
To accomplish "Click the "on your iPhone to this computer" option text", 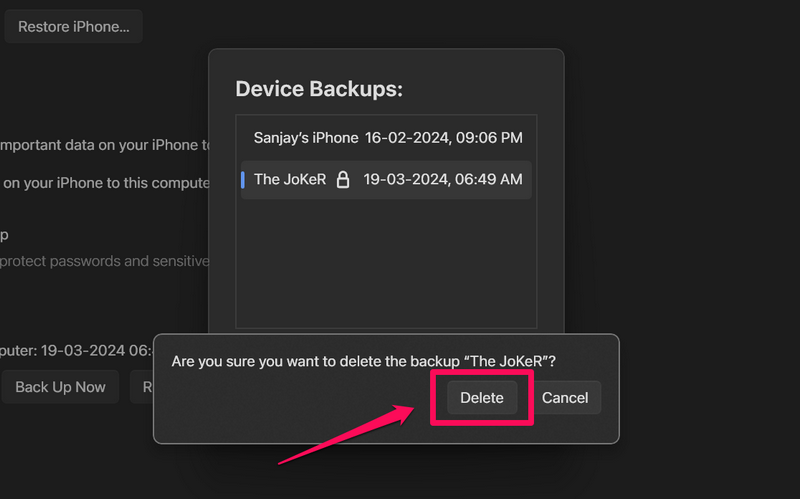I will click(x=104, y=183).
